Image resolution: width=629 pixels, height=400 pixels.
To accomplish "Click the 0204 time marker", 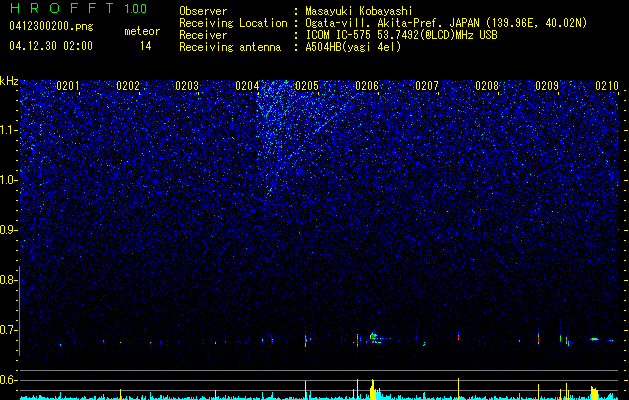I will [247, 86].
